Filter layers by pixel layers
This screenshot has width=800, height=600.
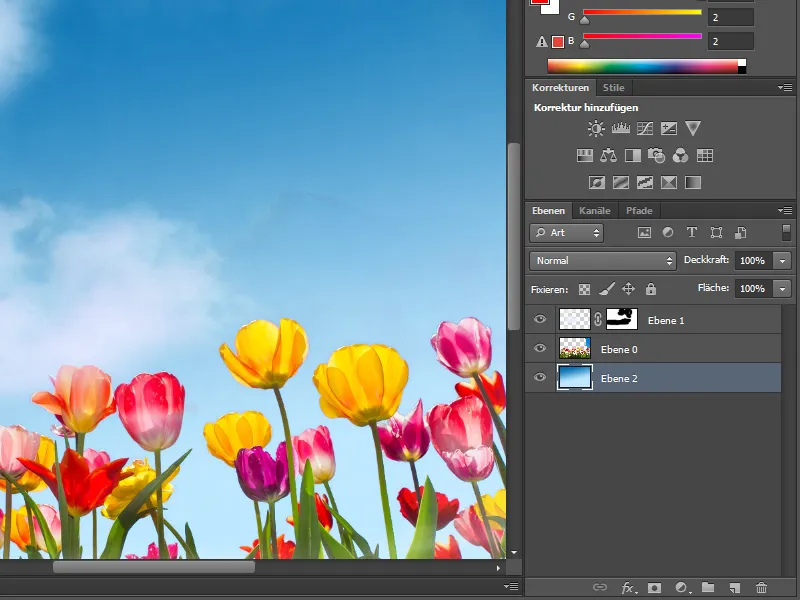pos(644,233)
